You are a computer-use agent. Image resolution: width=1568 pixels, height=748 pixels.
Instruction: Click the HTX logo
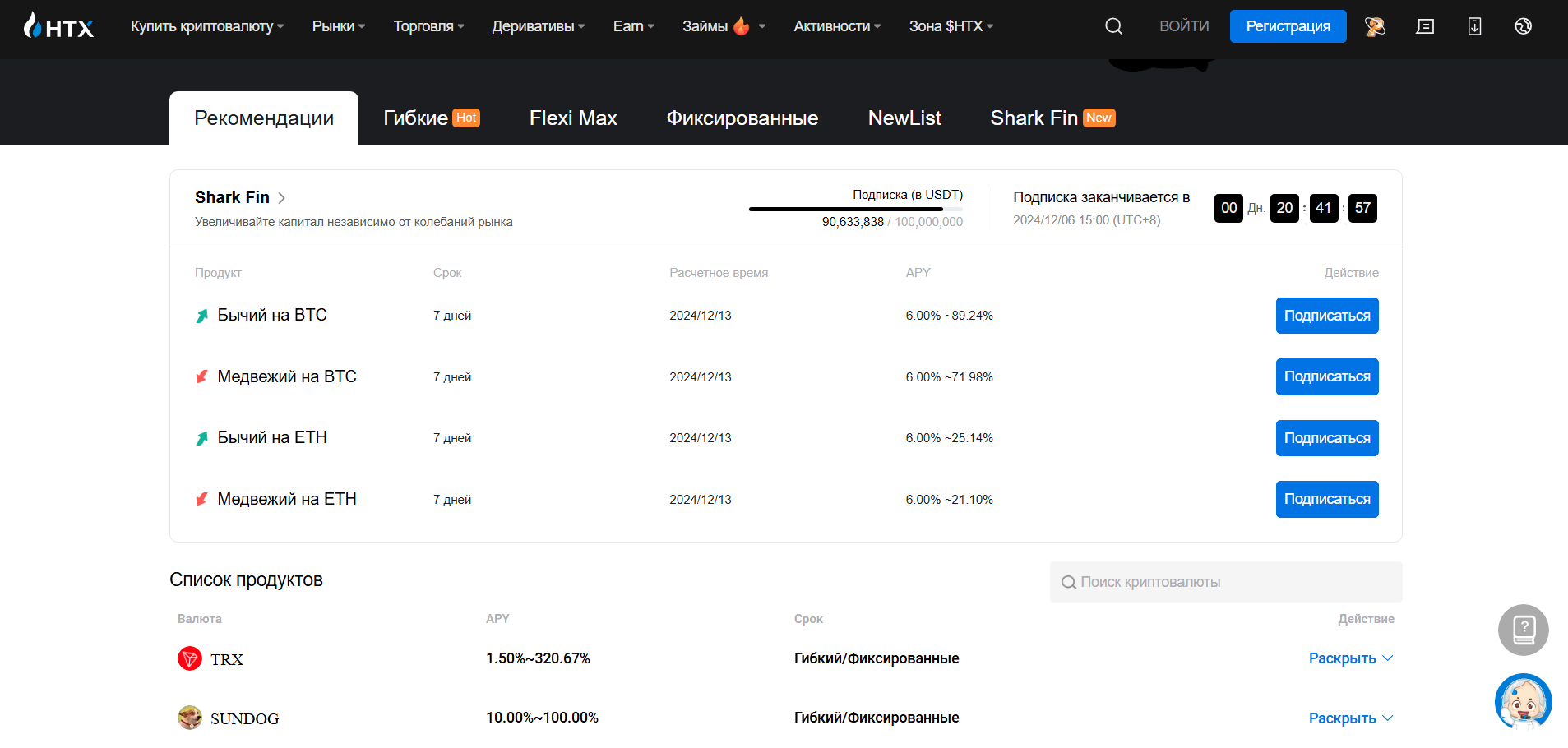pos(58,25)
